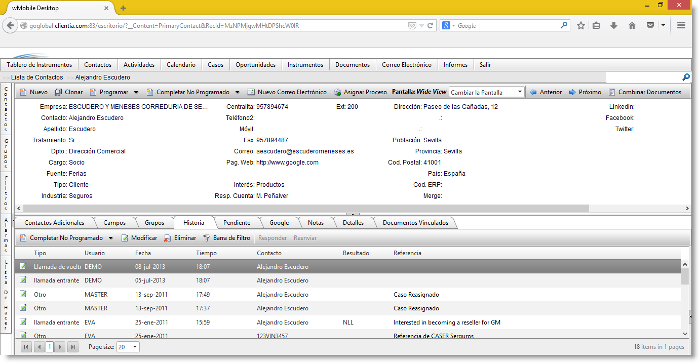Image resolution: width=700 pixels, height=363 pixels.
Task: Click the Google search box
Action: [504, 25]
